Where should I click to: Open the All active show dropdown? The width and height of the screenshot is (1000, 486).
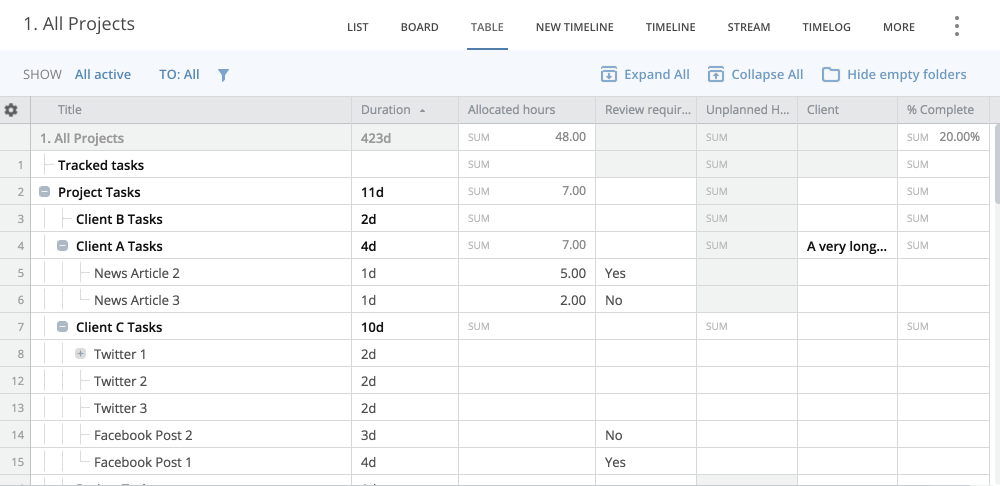tap(103, 75)
